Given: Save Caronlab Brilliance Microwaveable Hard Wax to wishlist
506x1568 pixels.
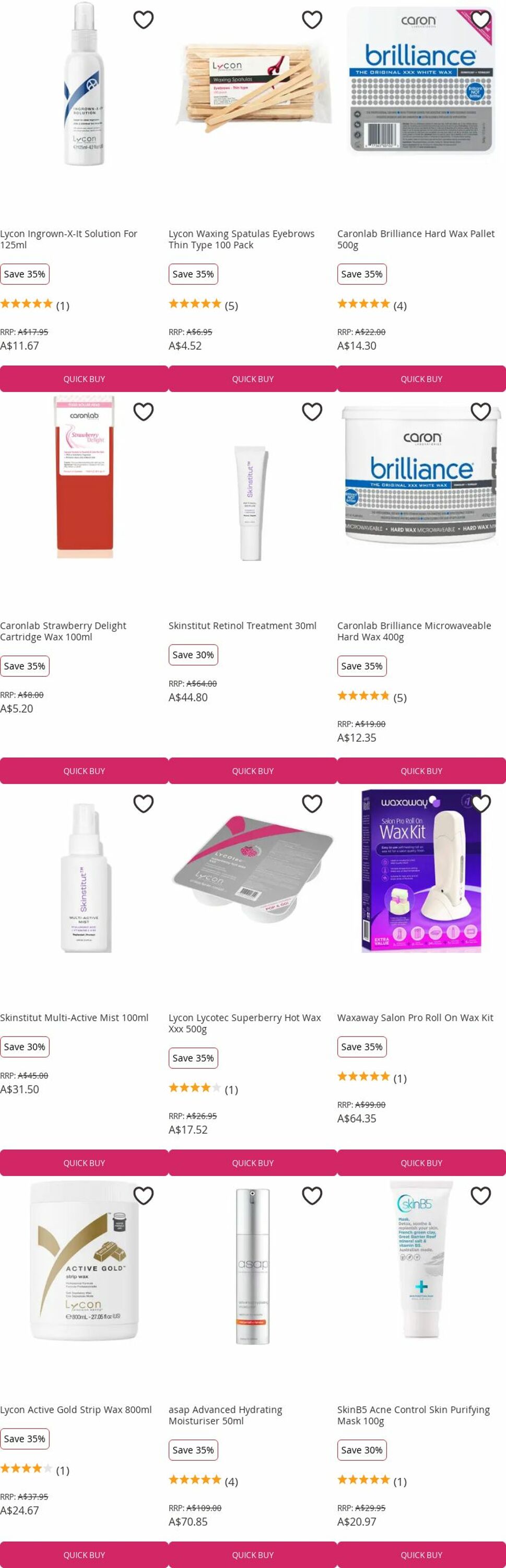Looking at the screenshot, I should pyautogui.click(x=481, y=412).
